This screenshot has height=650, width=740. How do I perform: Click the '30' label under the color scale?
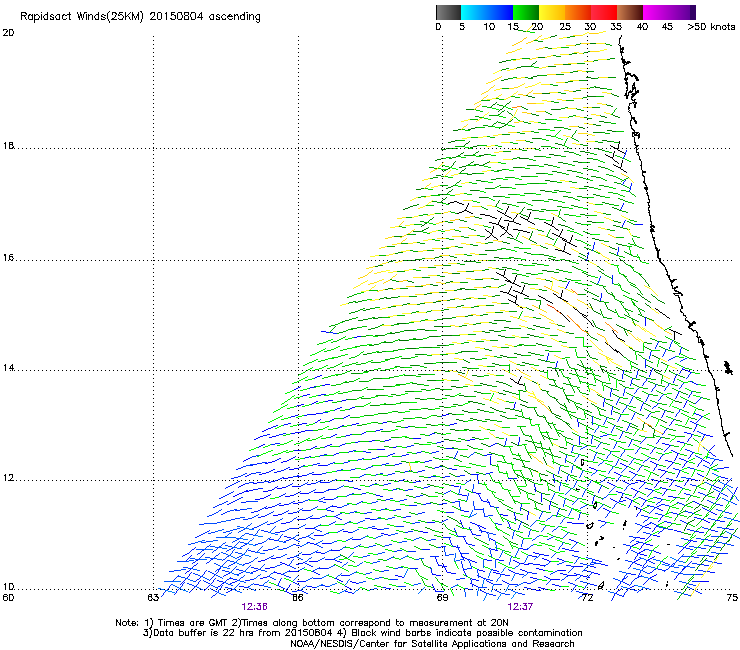[590, 27]
